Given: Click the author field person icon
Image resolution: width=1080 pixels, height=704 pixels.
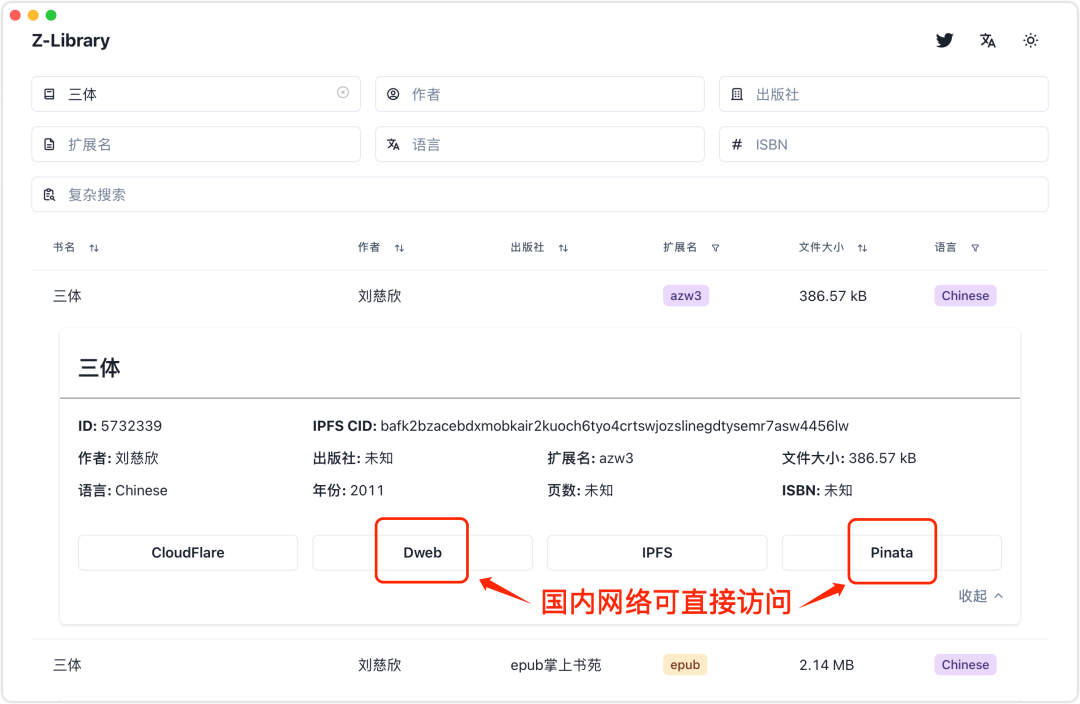Looking at the screenshot, I should (x=393, y=94).
